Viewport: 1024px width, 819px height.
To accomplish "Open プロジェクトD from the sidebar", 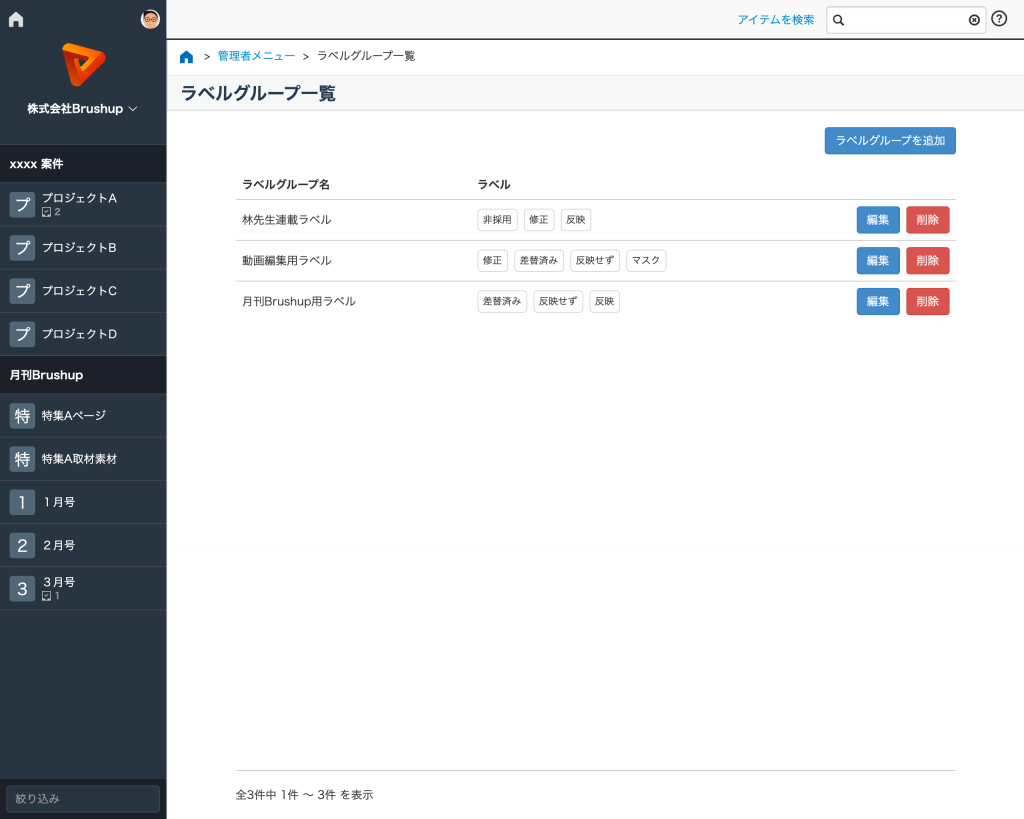I will (83, 334).
